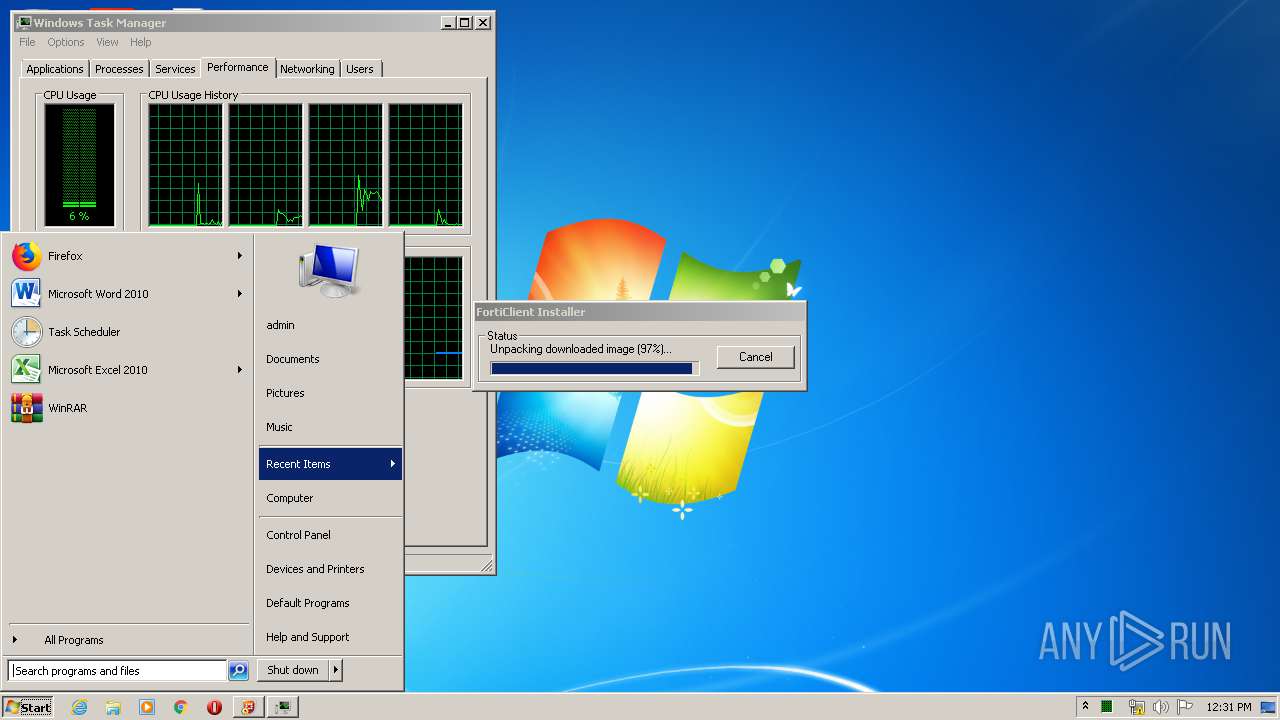1280x720 pixels.
Task: Open Devices and Printers
Action: click(315, 569)
